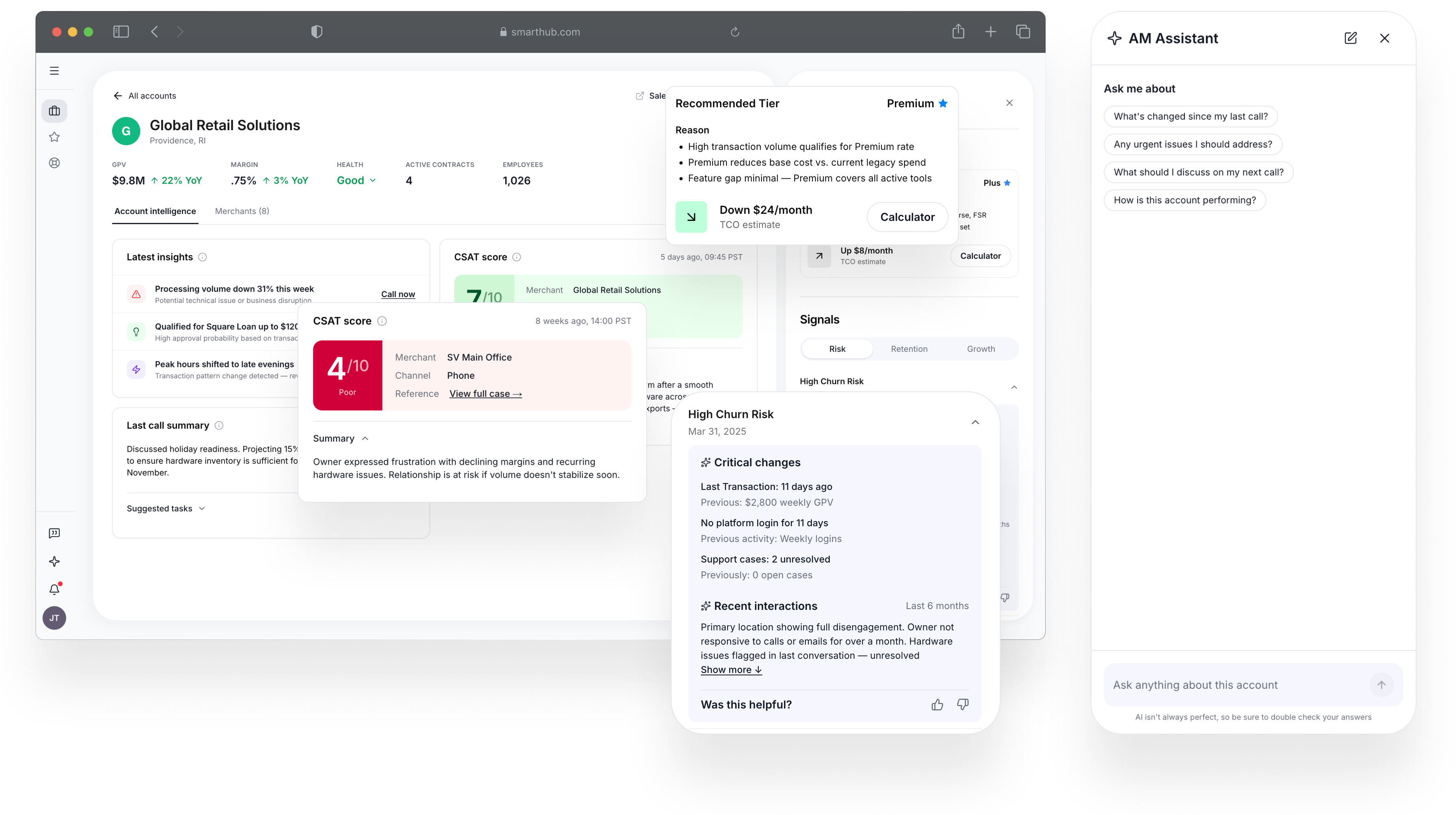Open the AI sparkle icon in sidebar
Screen dimensions: 1456x815
click(x=54, y=561)
